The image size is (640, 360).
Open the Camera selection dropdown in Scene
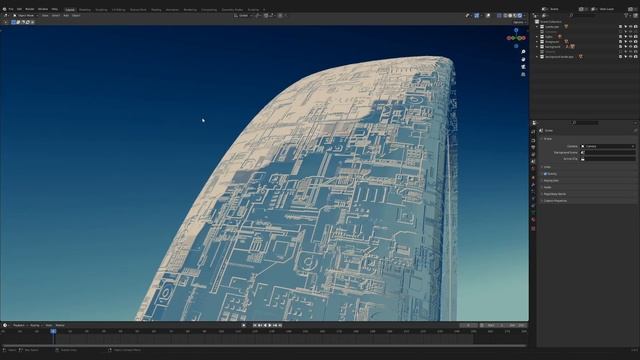608,146
